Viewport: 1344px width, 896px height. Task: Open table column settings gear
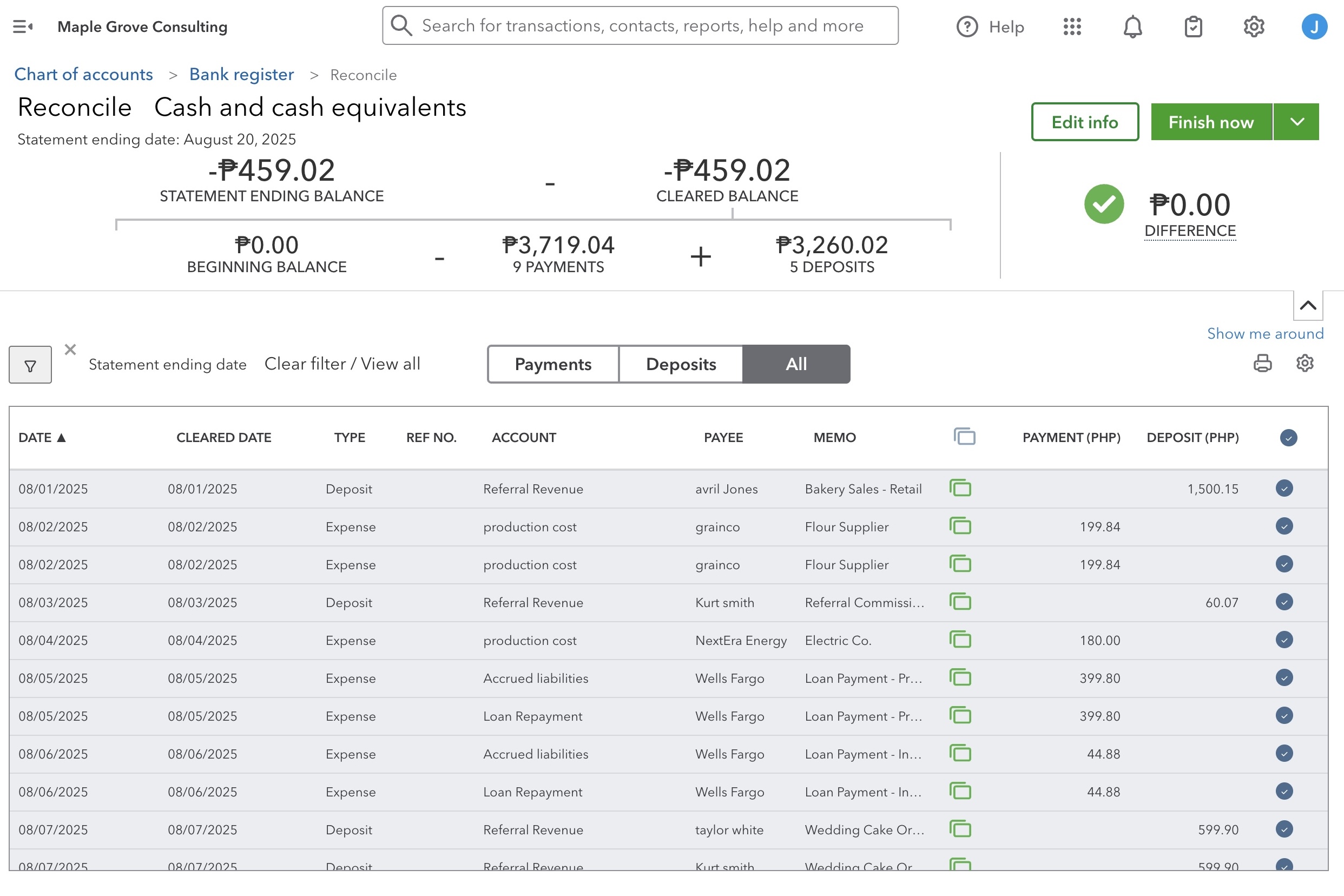click(1305, 364)
